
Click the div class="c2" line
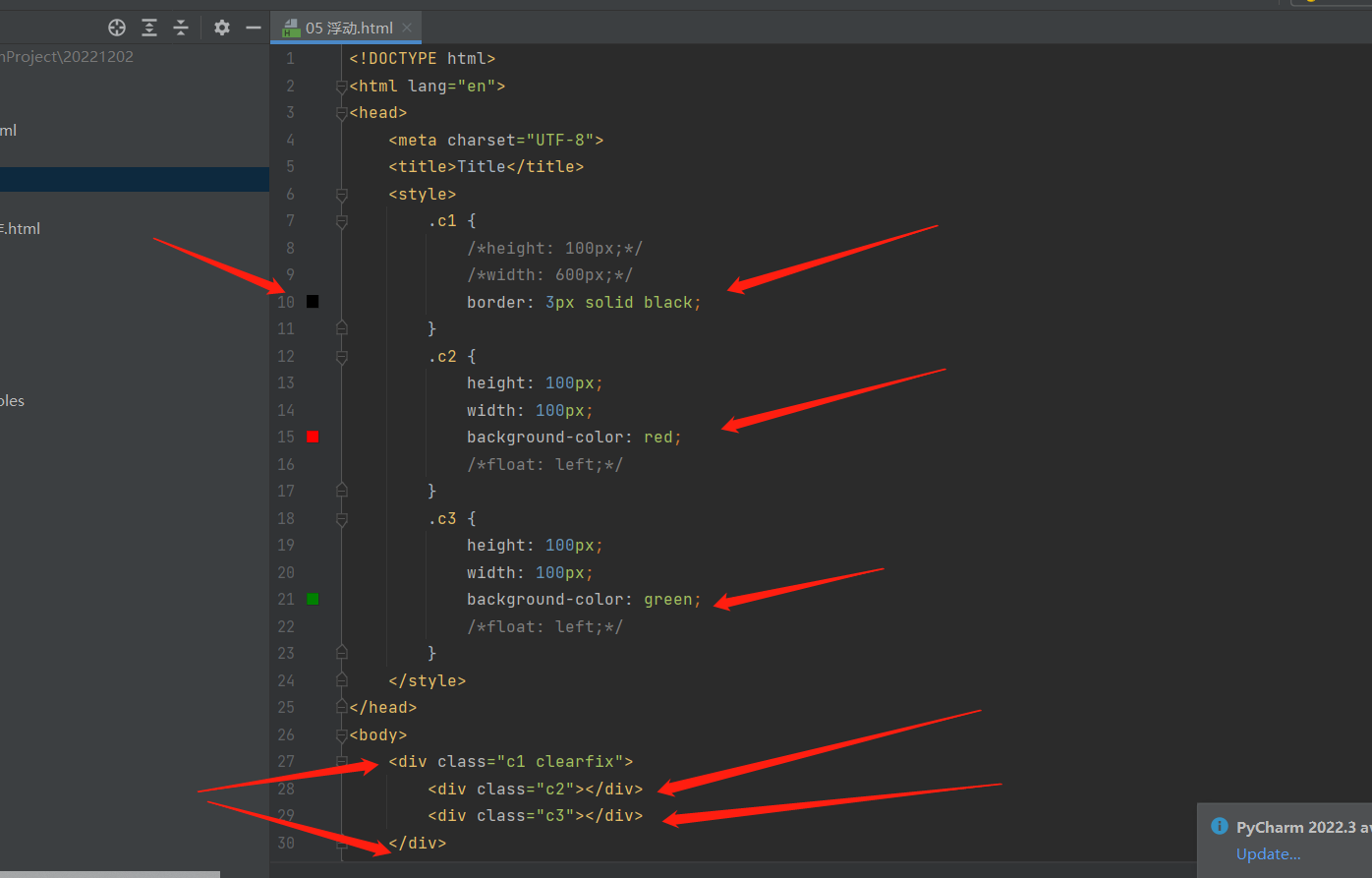pos(536,790)
